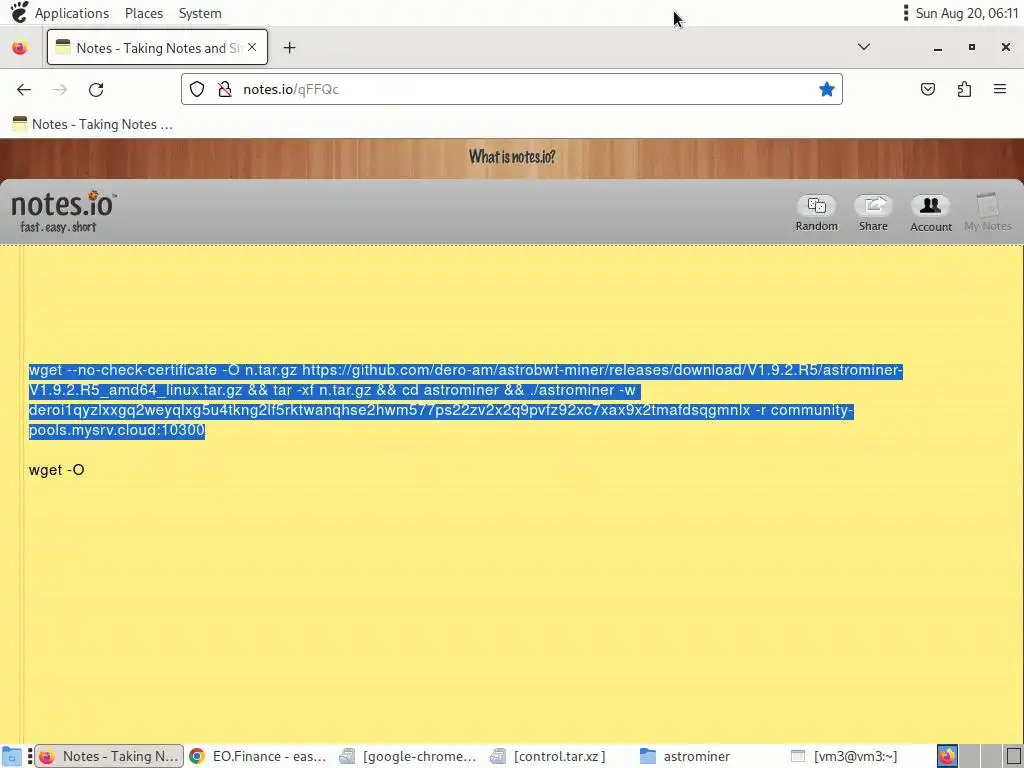Close the Notes tab with its X
Viewport: 1024px width, 768px height.
pyautogui.click(x=252, y=48)
